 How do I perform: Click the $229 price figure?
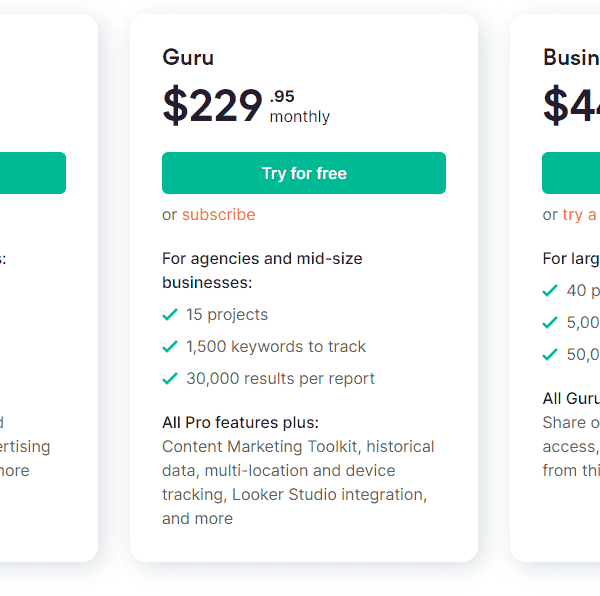pyautogui.click(x=213, y=105)
